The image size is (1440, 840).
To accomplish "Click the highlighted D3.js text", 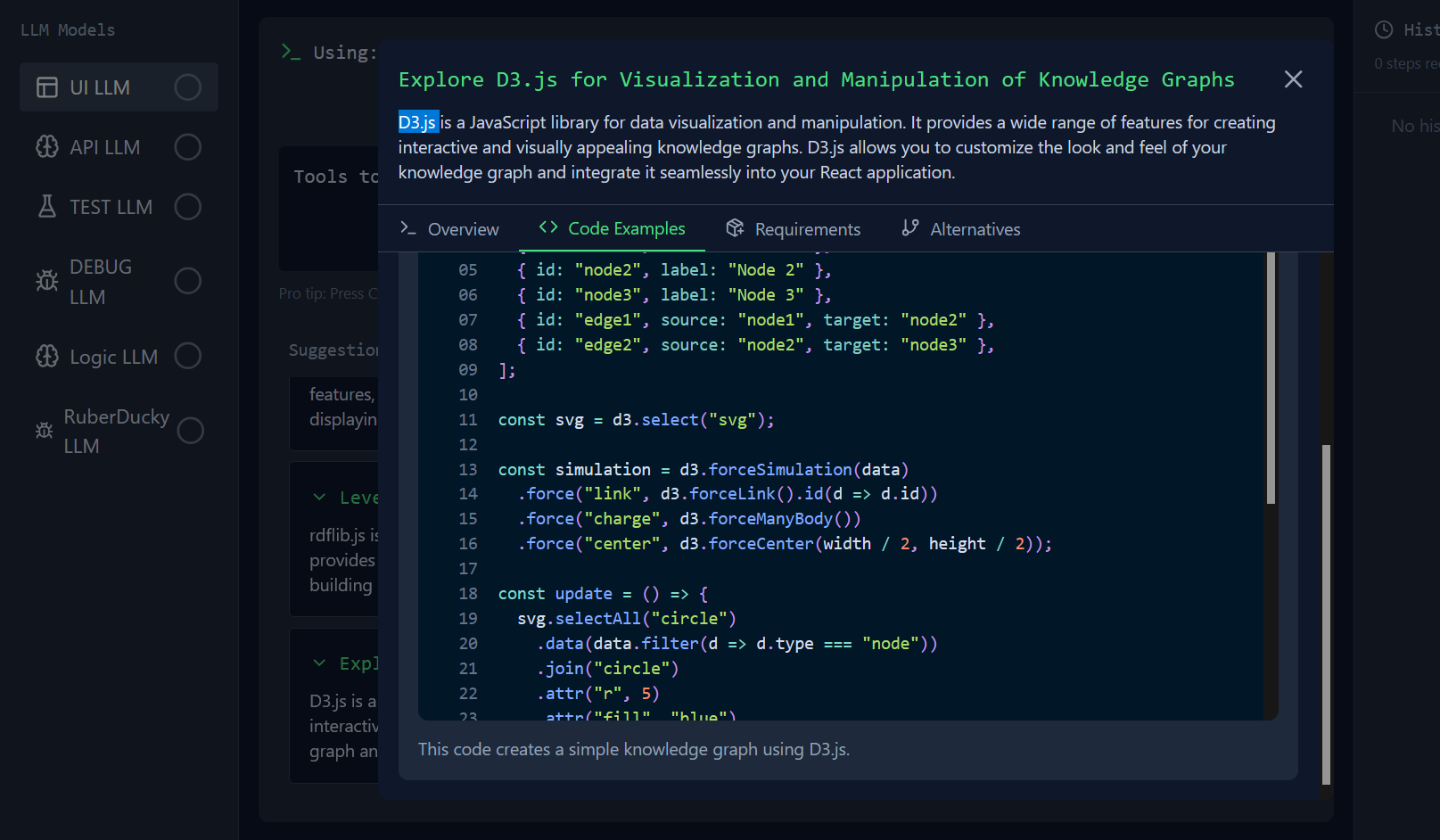I will click(x=418, y=122).
